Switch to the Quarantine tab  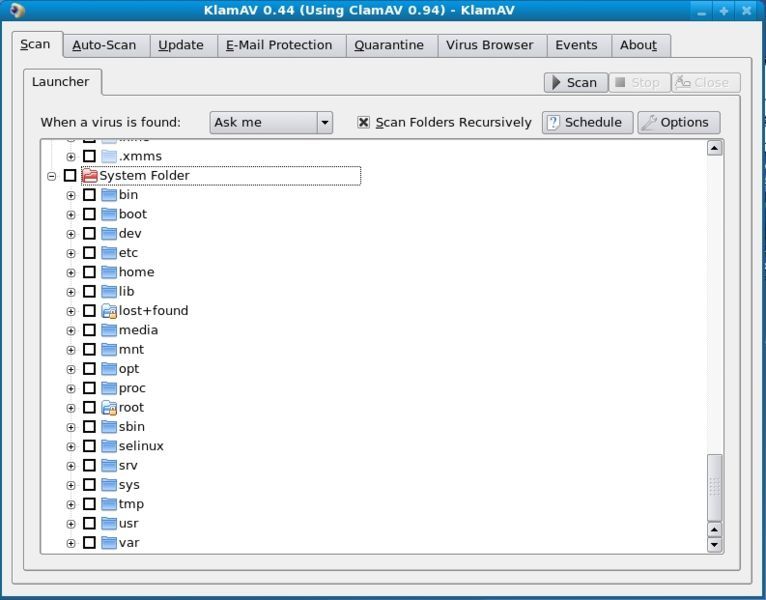tap(389, 45)
